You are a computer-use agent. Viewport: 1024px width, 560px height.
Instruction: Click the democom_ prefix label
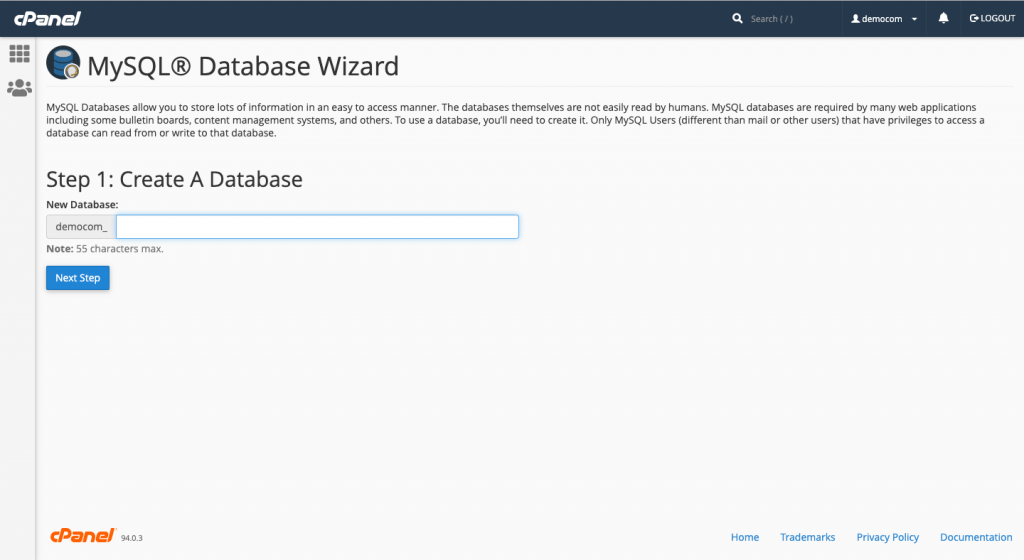[x=81, y=226]
